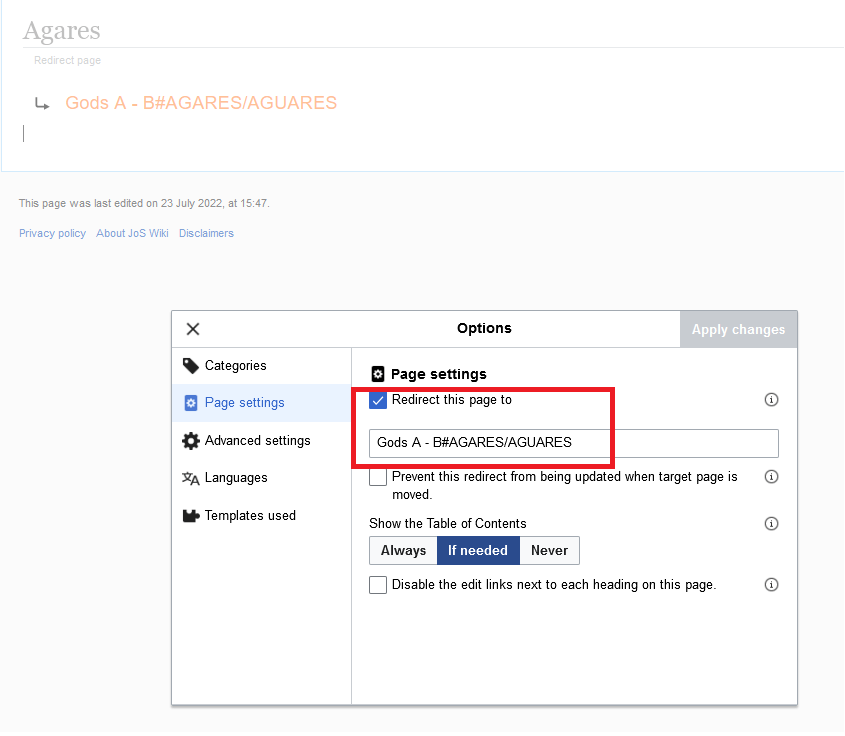This screenshot has width=845, height=736.
Task: Select If needed for Table of Contents
Action: [x=478, y=551]
